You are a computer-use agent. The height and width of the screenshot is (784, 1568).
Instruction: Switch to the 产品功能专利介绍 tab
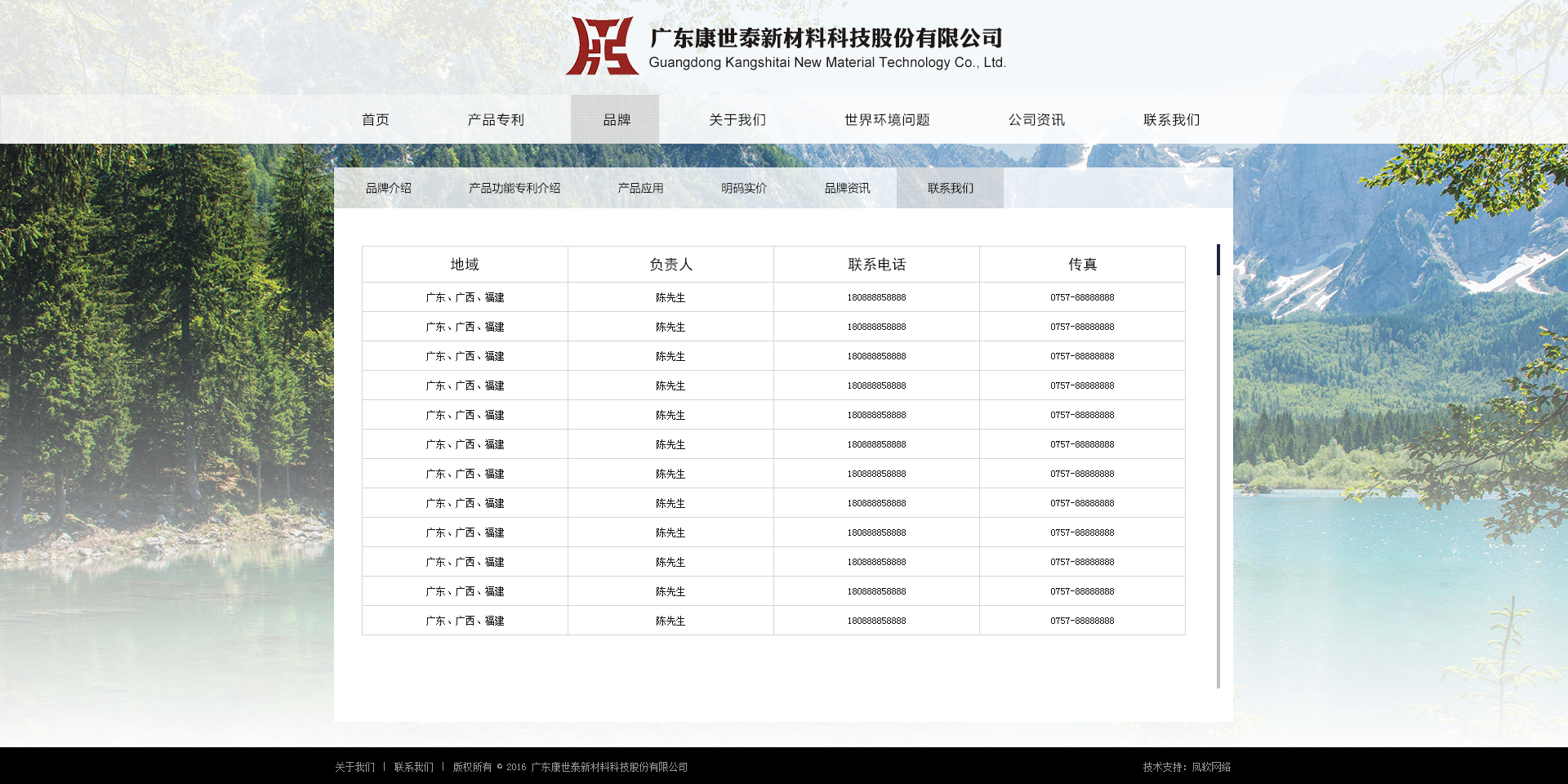click(x=514, y=189)
